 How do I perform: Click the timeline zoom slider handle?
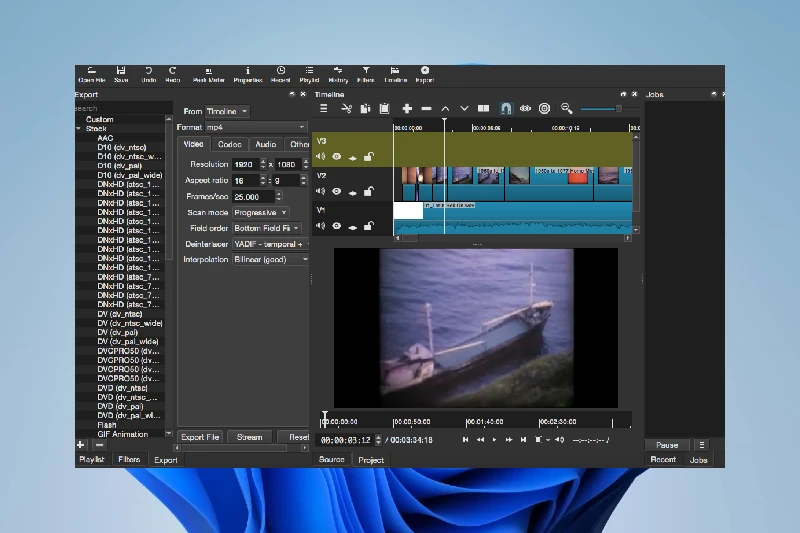(x=618, y=109)
